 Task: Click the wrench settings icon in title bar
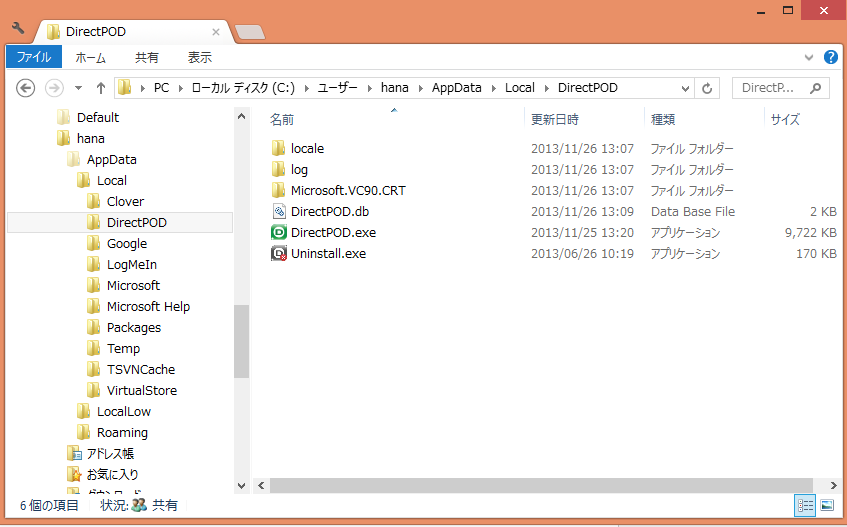tap(17, 28)
